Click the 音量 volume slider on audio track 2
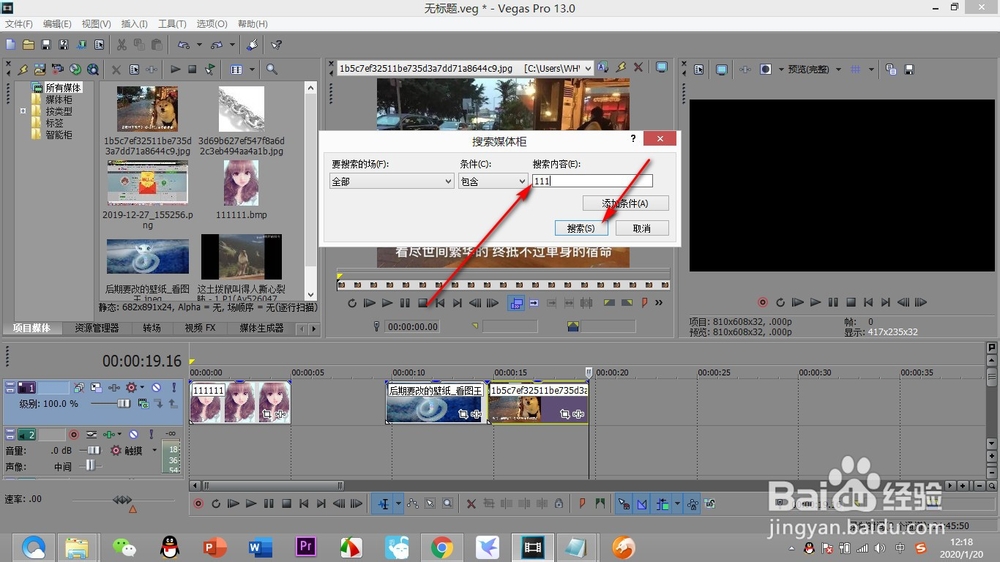Image resolution: width=1000 pixels, height=562 pixels. tap(92, 450)
